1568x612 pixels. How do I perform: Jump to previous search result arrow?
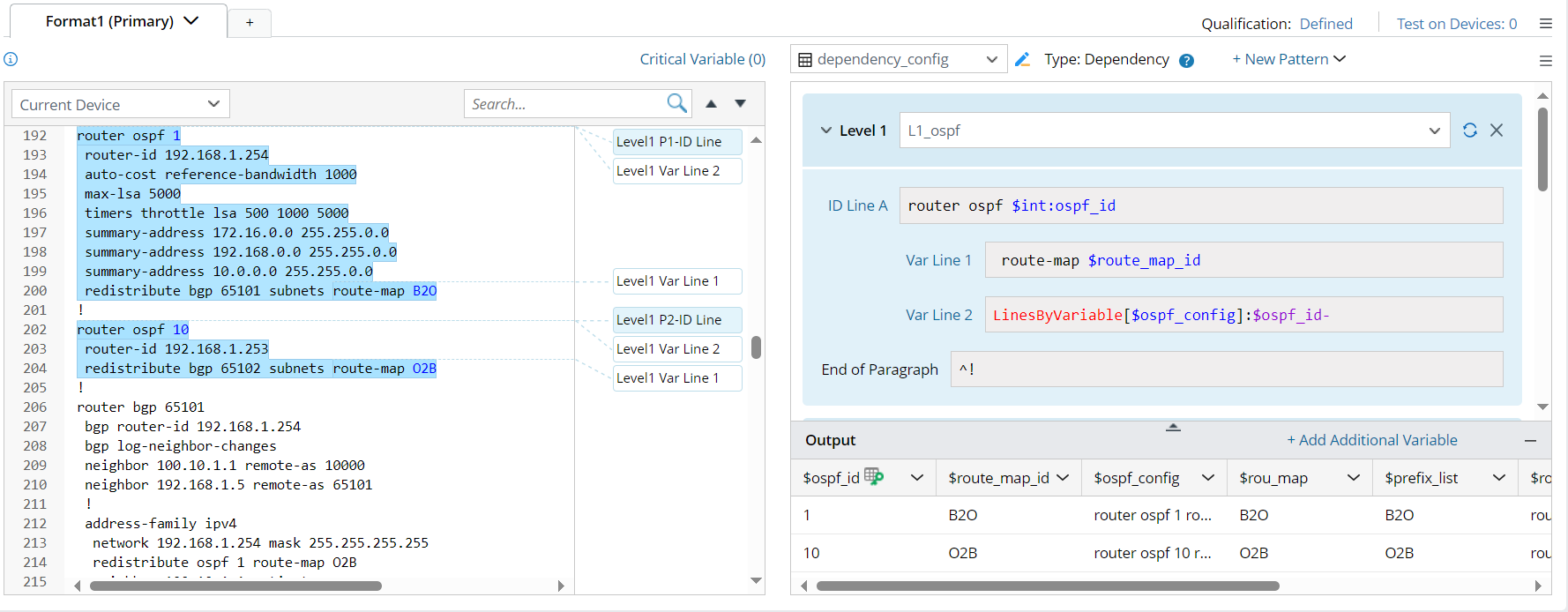pyautogui.click(x=711, y=104)
